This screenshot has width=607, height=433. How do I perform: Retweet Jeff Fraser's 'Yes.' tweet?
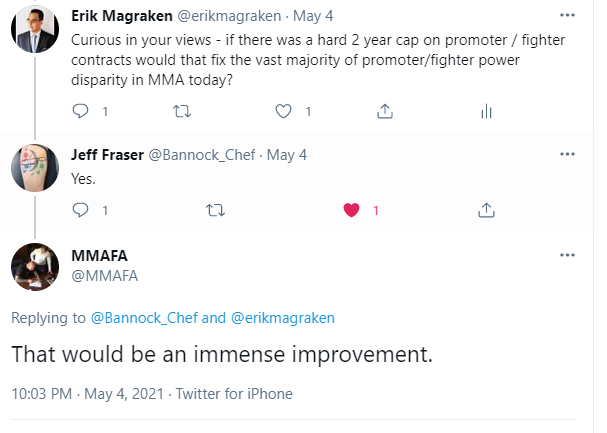point(215,210)
